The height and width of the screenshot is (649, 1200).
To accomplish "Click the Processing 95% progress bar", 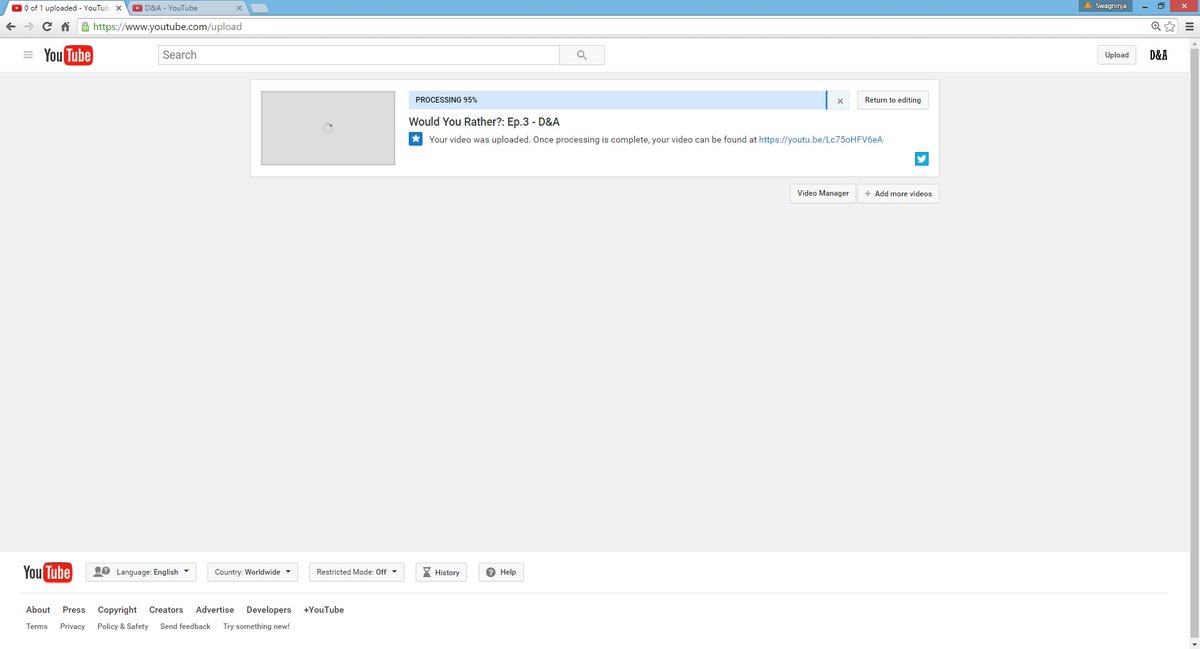I will pyautogui.click(x=618, y=100).
